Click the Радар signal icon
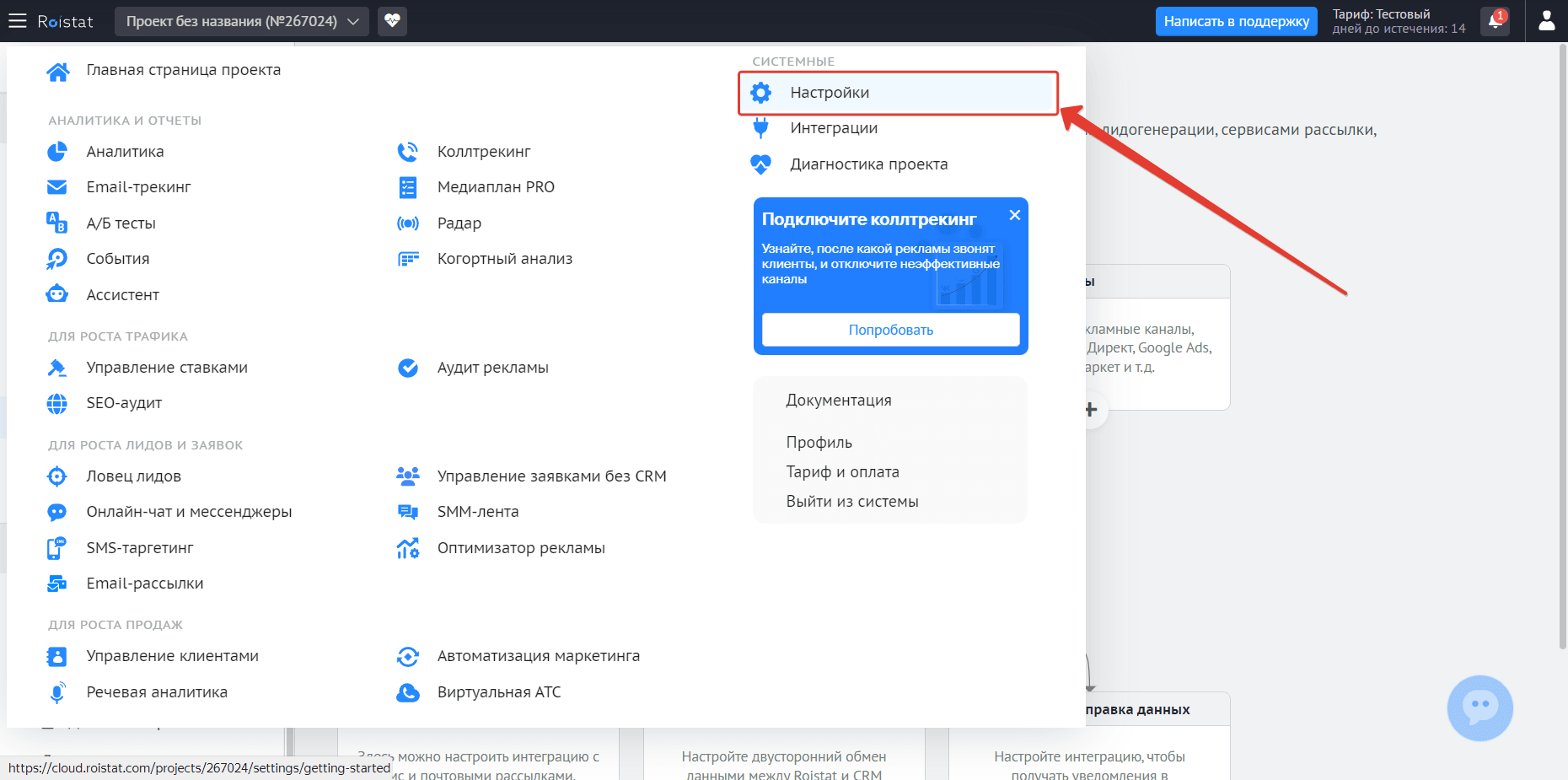1568x780 pixels. click(408, 223)
